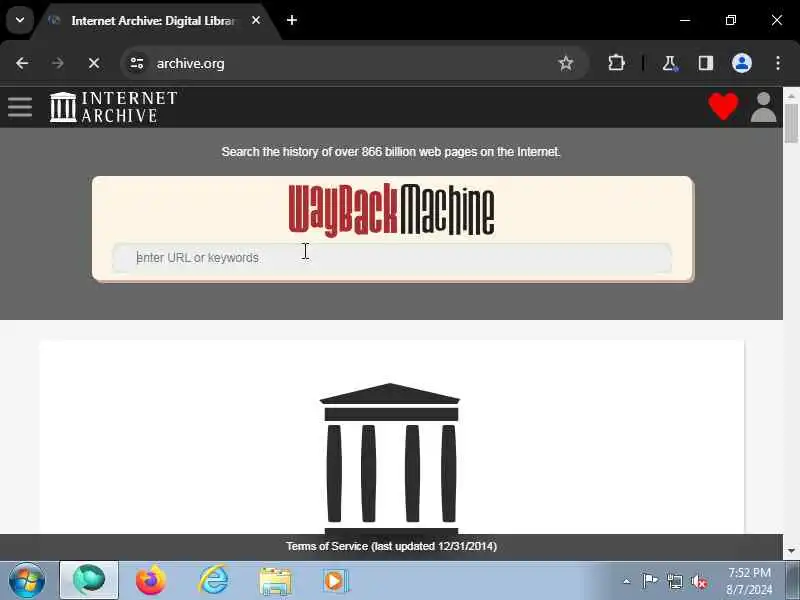Show hidden tray icons arrow

pos(627,581)
